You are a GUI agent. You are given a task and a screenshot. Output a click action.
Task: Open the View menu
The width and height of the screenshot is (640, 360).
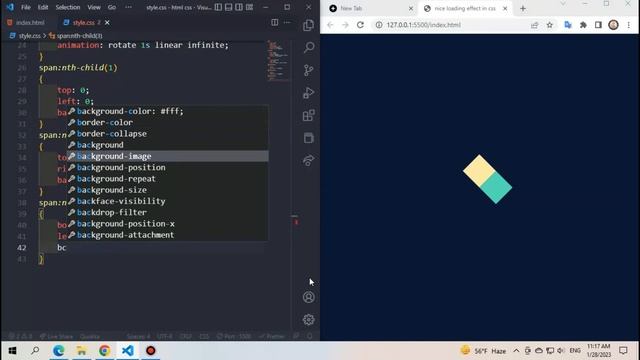pyautogui.click(x=94, y=7)
